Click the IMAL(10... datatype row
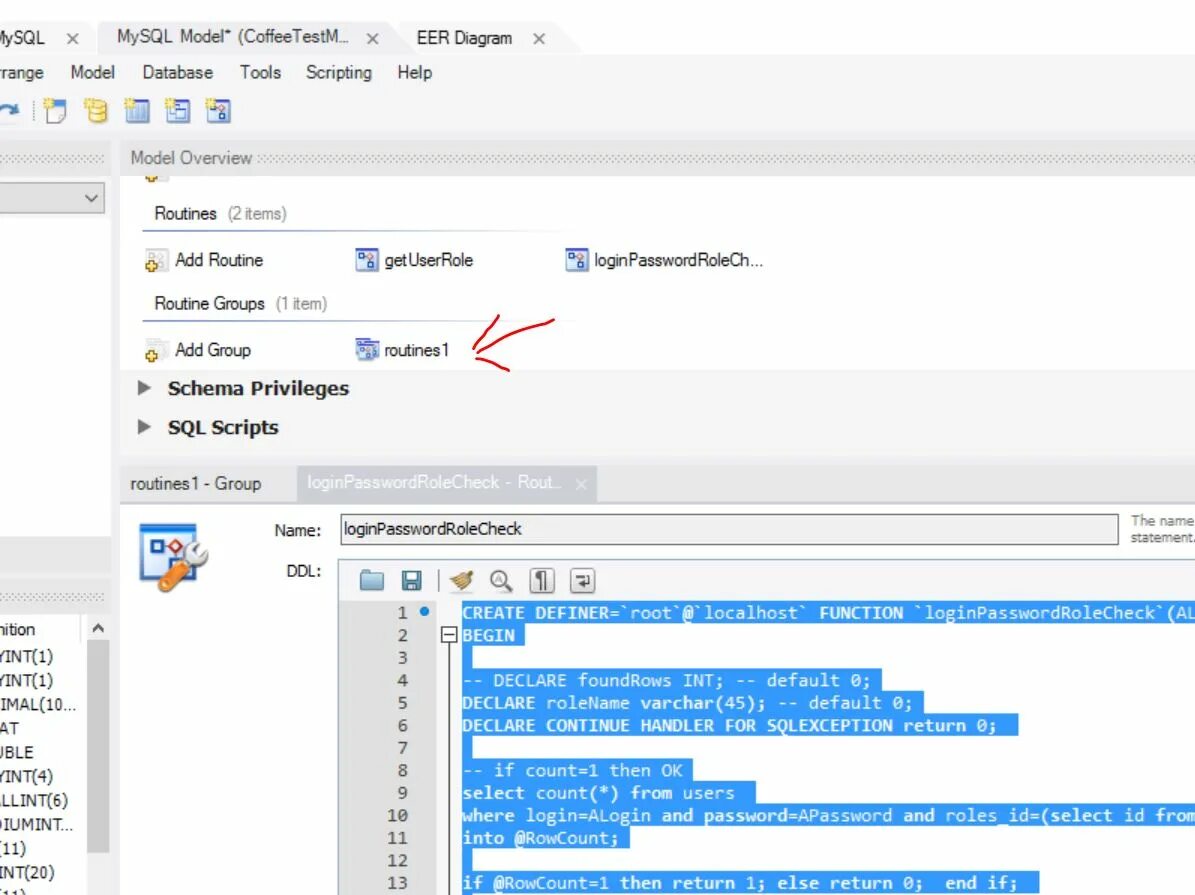Screen dimensions: 1195x895 [38, 704]
